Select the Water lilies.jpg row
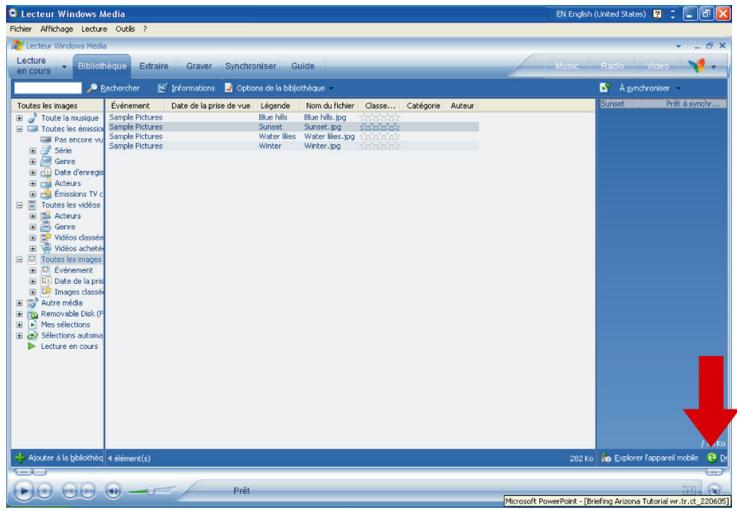Screen dimensions: 737x510 click(293, 136)
